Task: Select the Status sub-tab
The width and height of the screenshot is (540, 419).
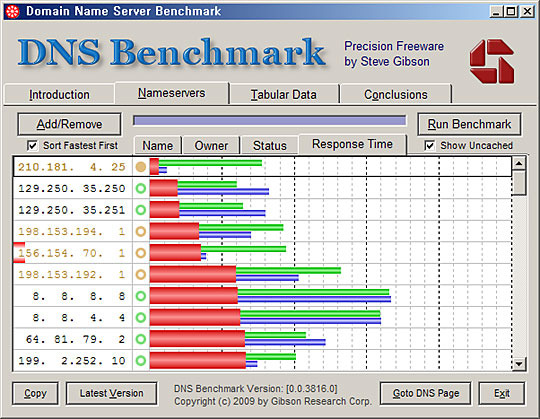Action: (270, 146)
